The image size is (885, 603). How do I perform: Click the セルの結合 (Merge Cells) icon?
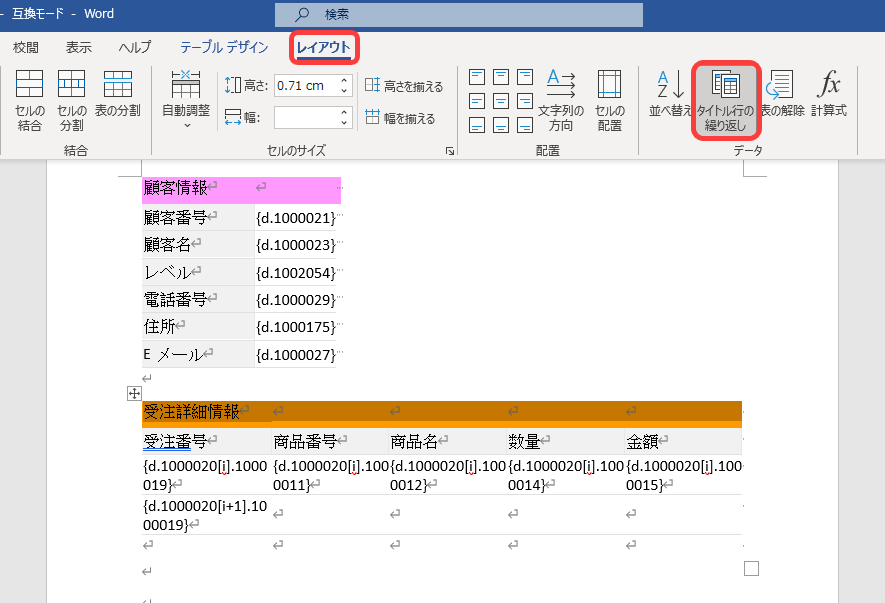point(30,100)
